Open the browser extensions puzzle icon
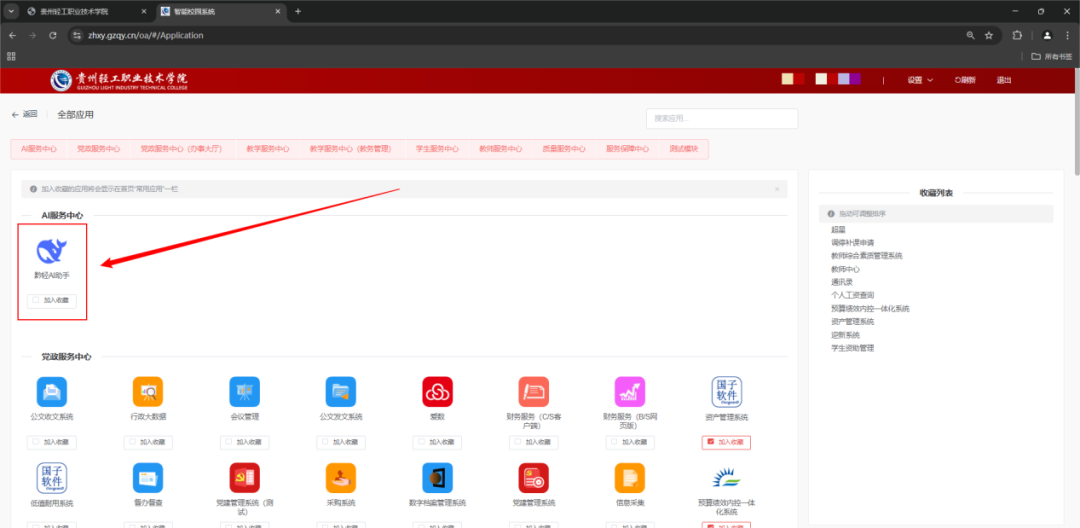 (x=1017, y=35)
